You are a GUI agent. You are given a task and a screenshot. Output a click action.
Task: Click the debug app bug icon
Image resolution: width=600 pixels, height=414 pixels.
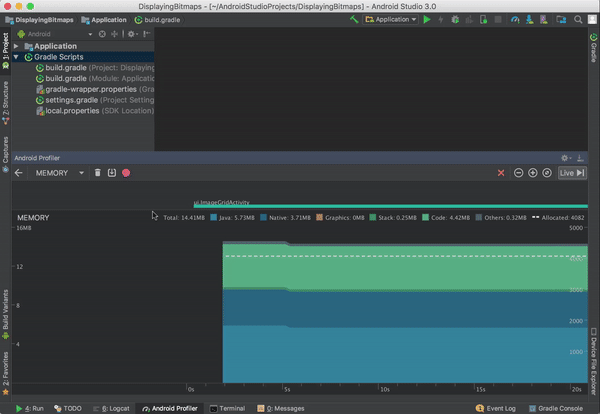coord(455,20)
